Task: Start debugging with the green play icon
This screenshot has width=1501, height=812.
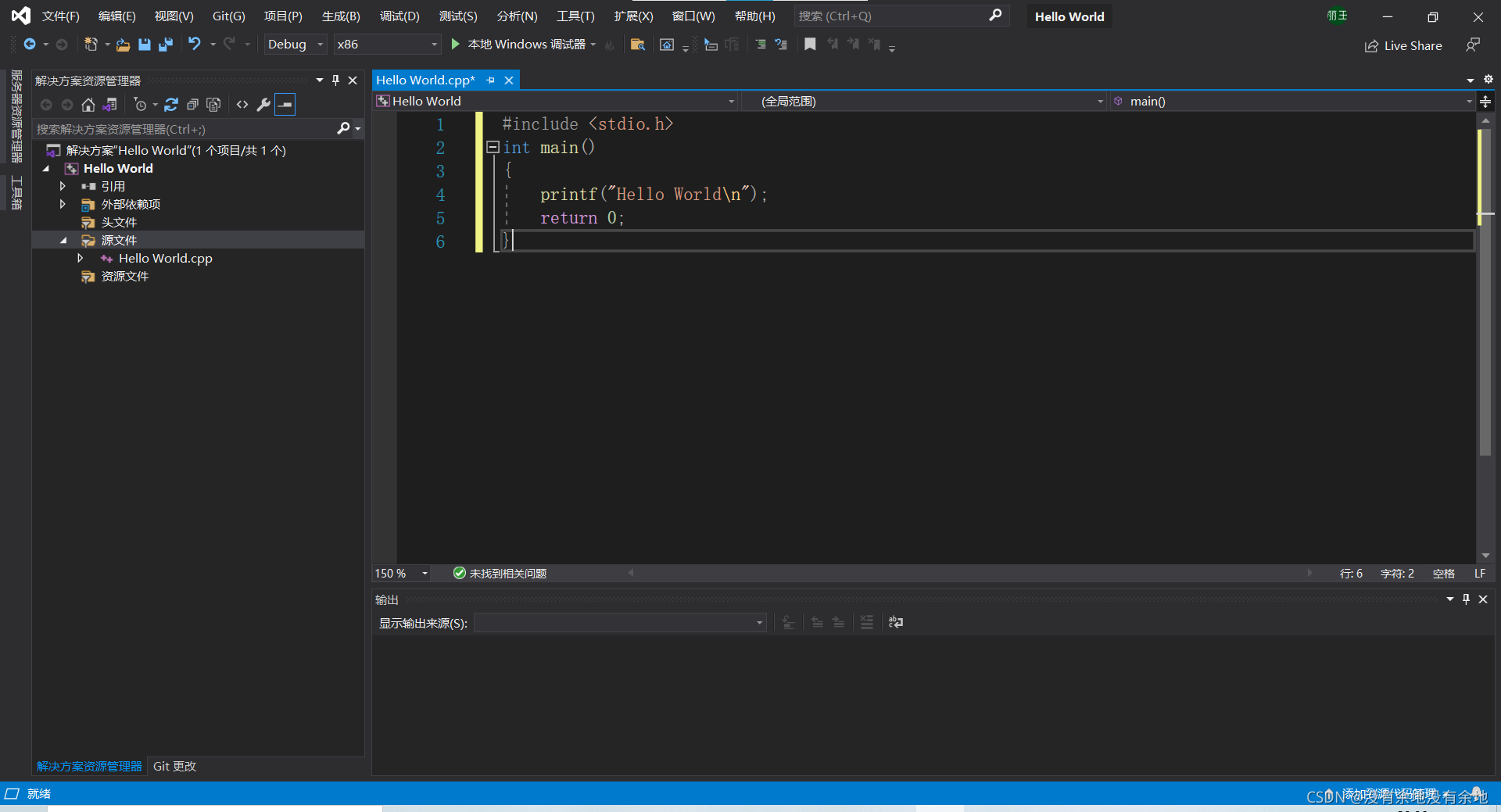Action: pyautogui.click(x=455, y=45)
